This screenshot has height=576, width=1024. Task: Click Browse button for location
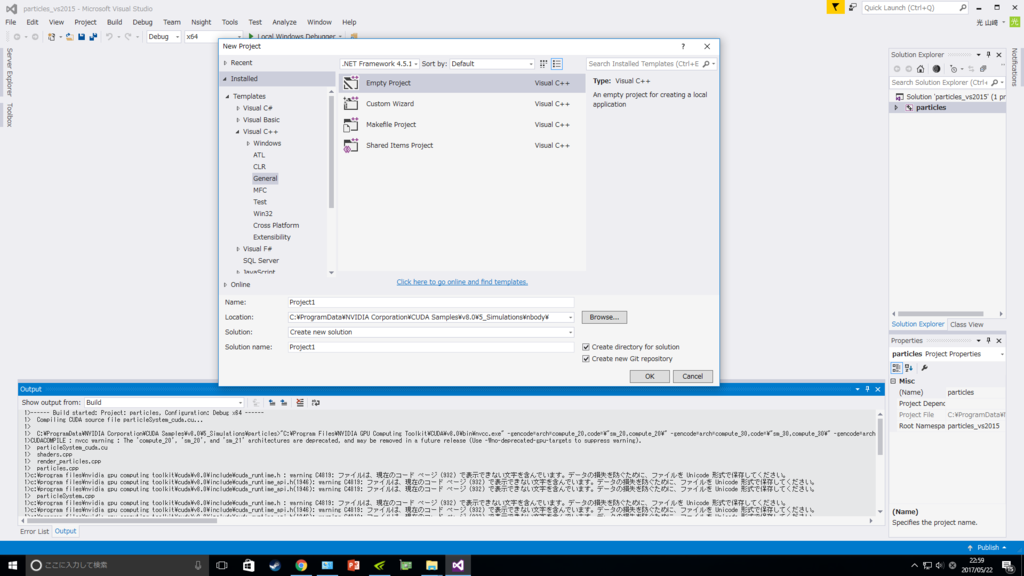[604, 317]
